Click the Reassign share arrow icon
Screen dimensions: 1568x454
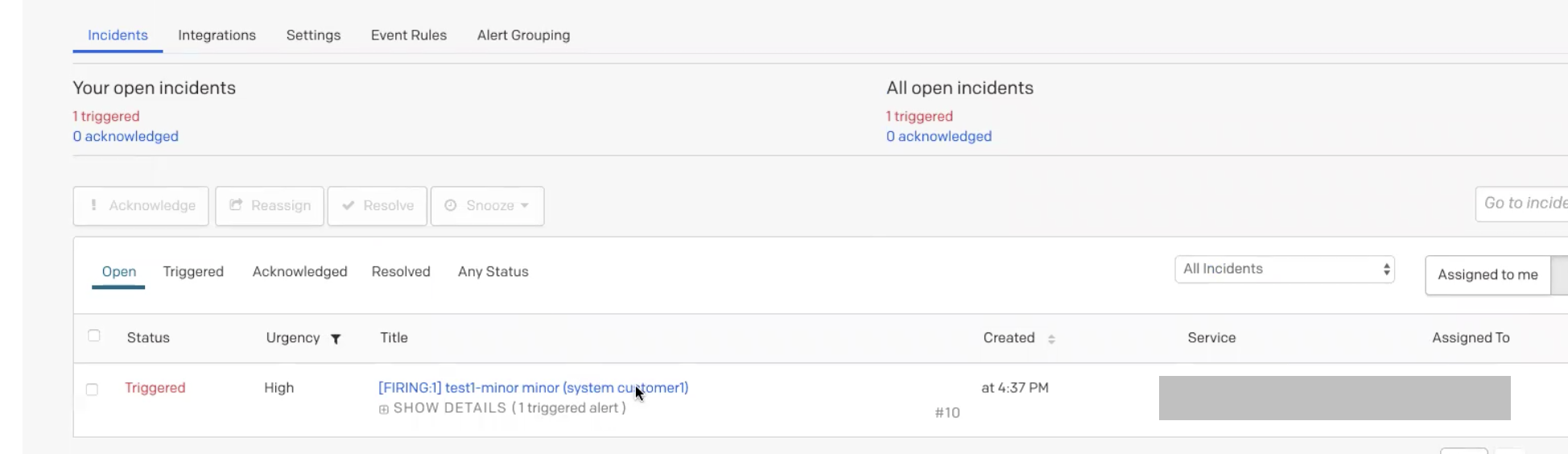tap(236, 205)
